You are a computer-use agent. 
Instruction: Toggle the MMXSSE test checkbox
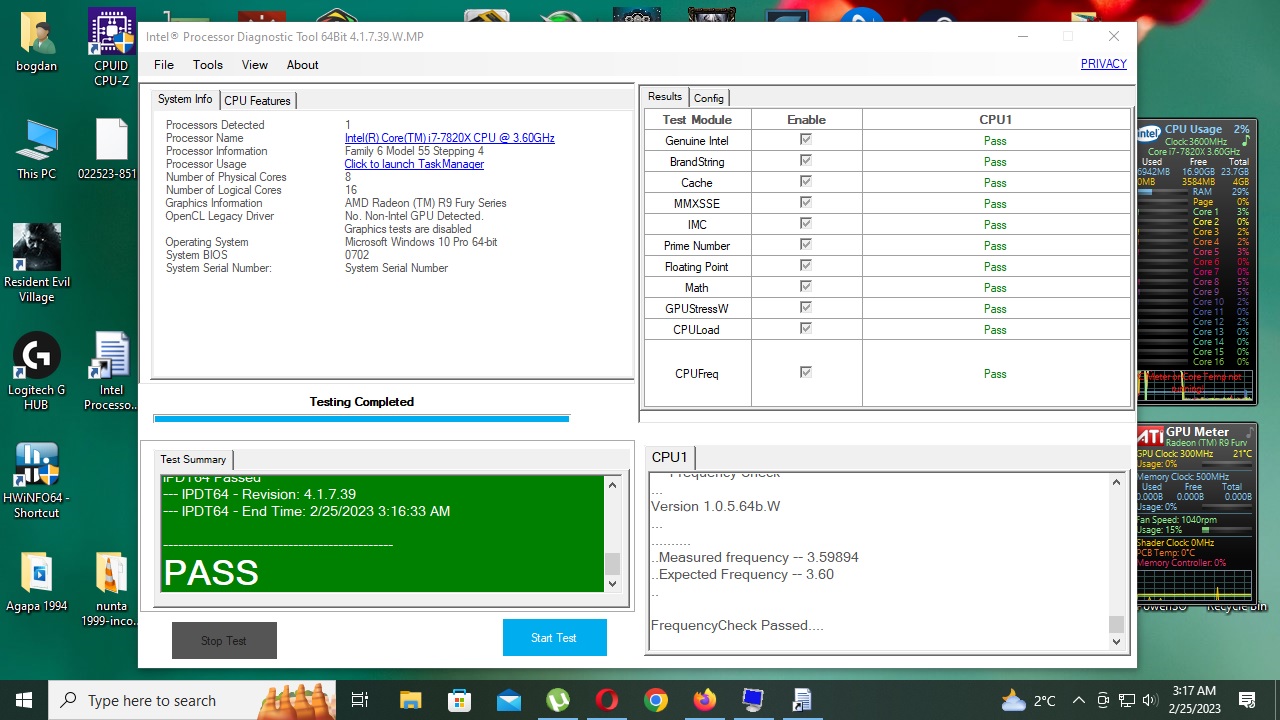coord(806,203)
